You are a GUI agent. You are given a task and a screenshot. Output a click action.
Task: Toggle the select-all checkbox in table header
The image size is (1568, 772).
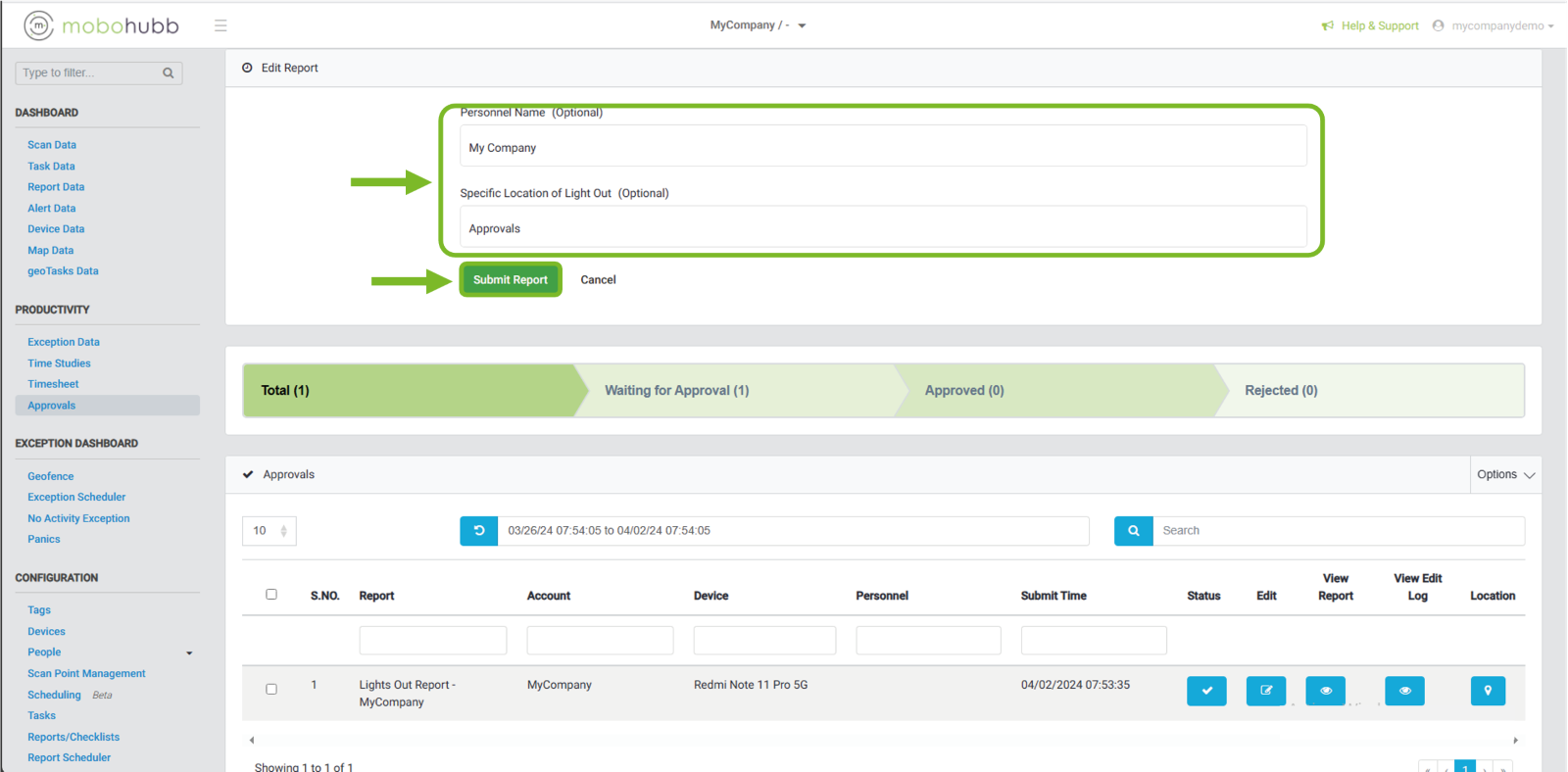(x=271, y=595)
